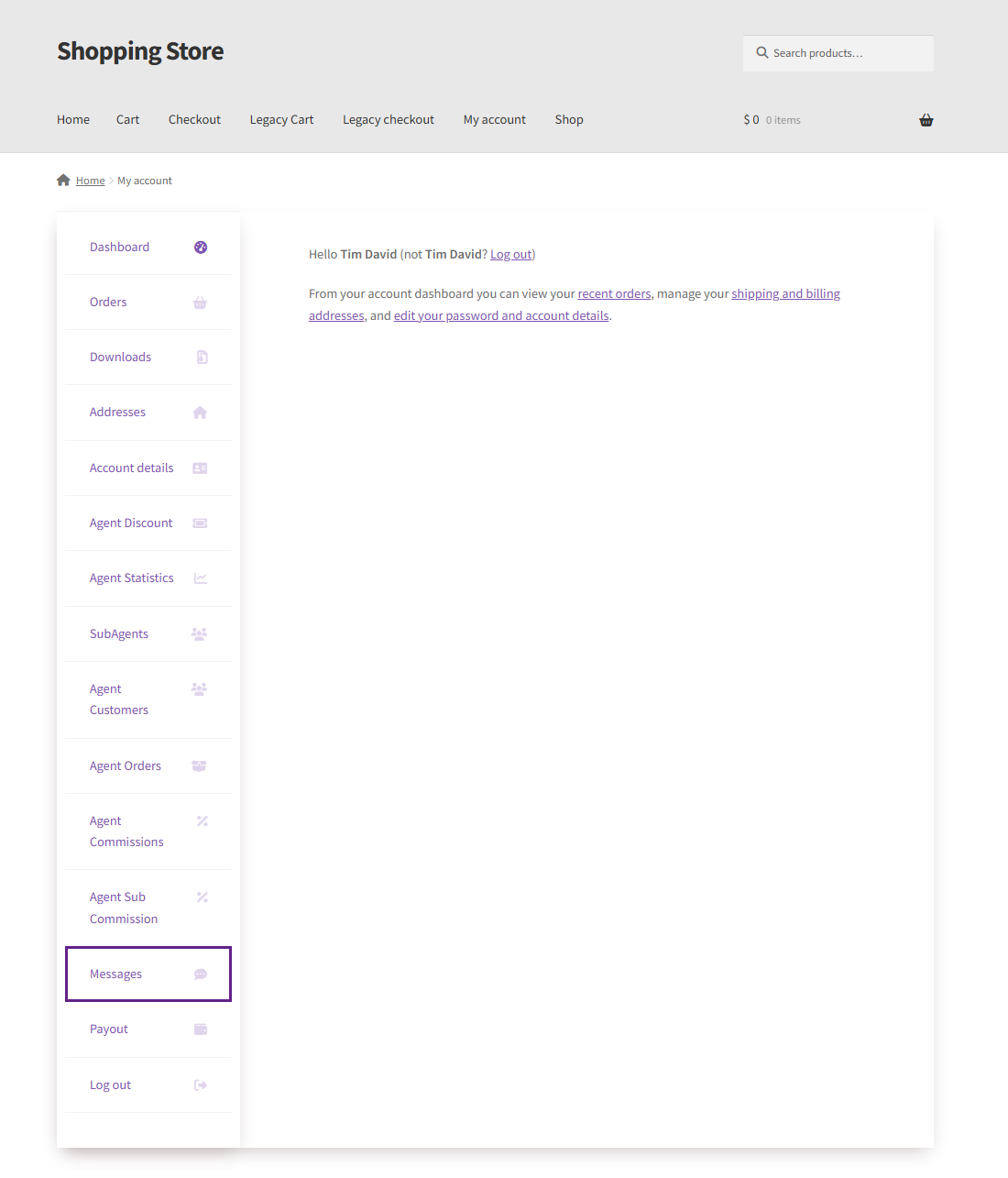The image size is (1008, 1178).
Task: Click the Agent Sub Commission percent icon
Action: 203,897
